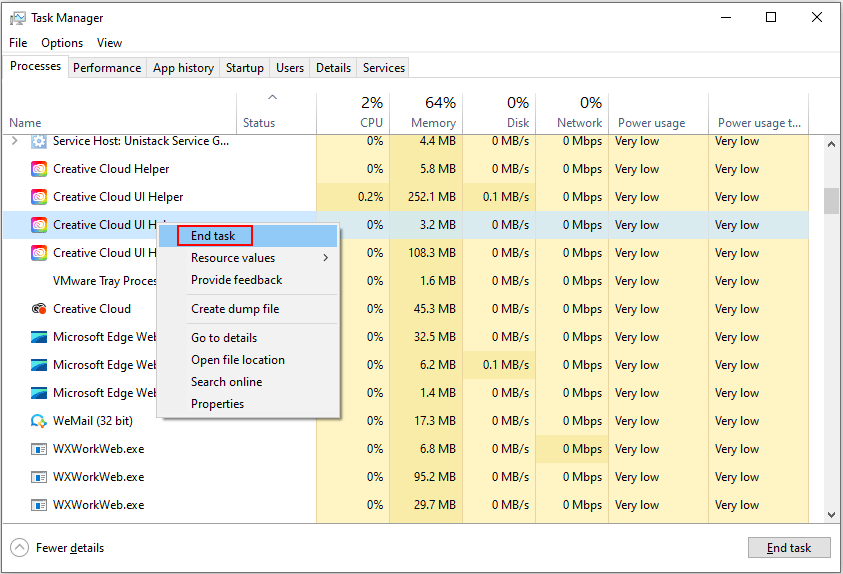Image resolution: width=843 pixels, height=574 pixels.
Task: Select the Creative Cloud Helper name text
Action: point(111,169)
